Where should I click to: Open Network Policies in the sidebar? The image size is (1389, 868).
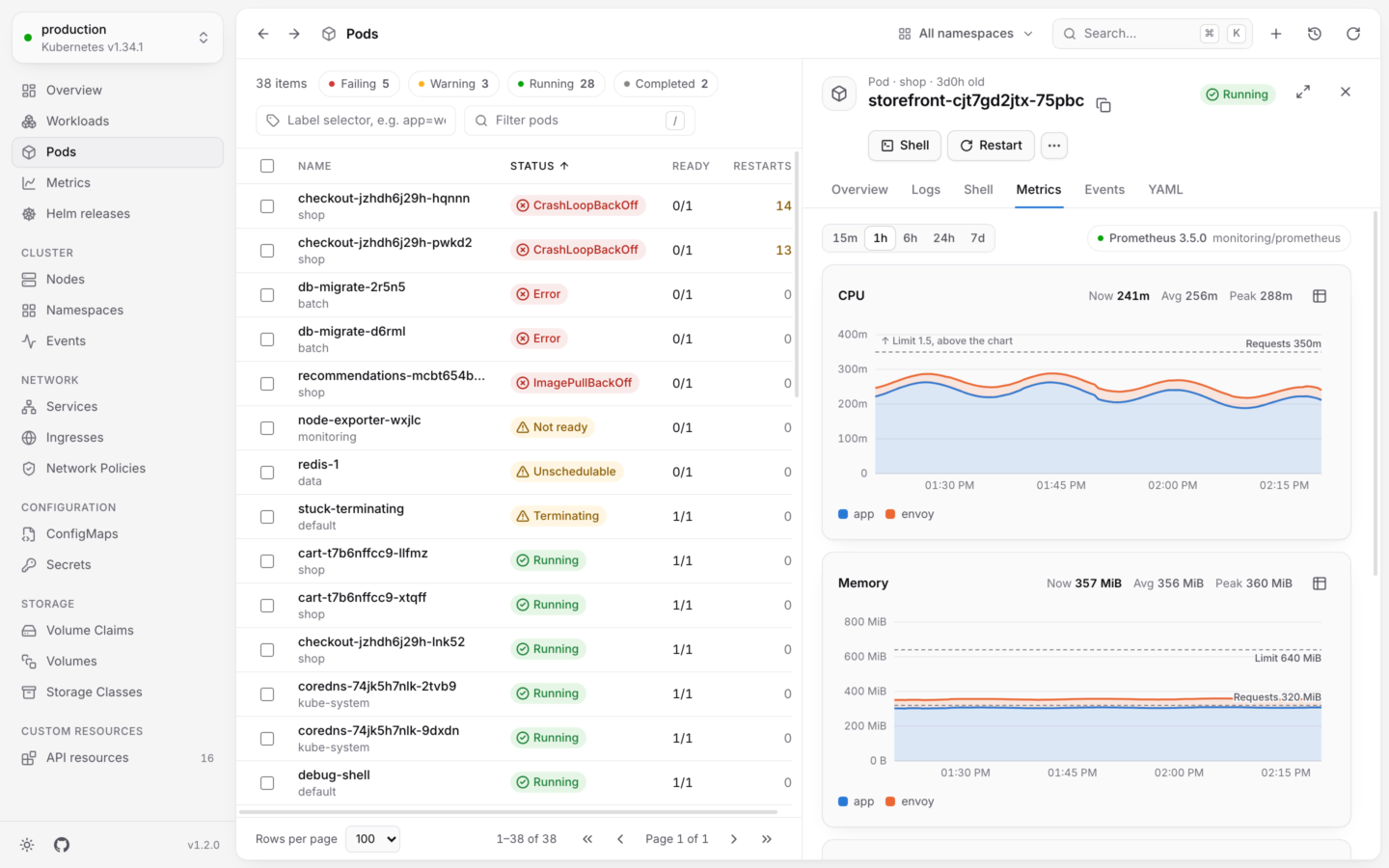click(x=118, y=469)
